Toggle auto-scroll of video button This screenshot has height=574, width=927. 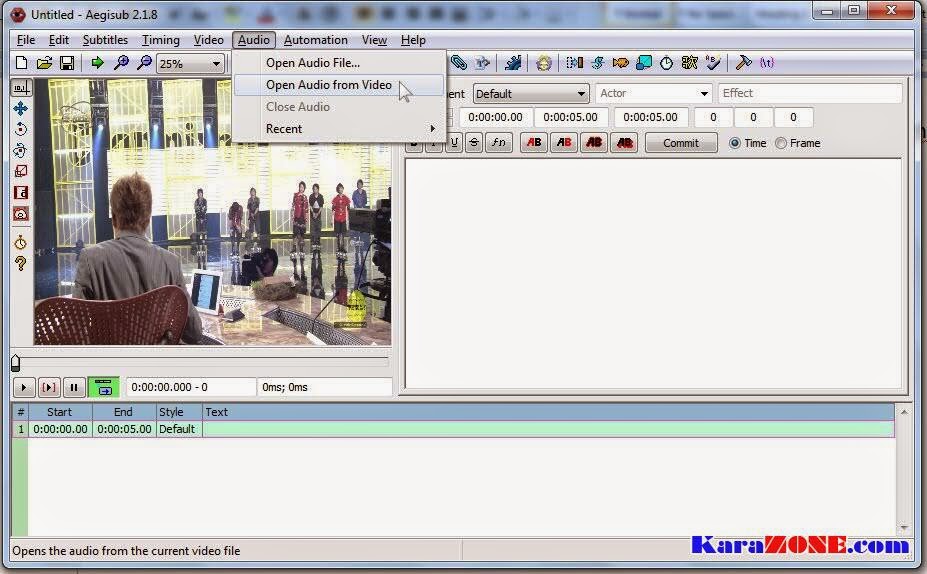103,388
